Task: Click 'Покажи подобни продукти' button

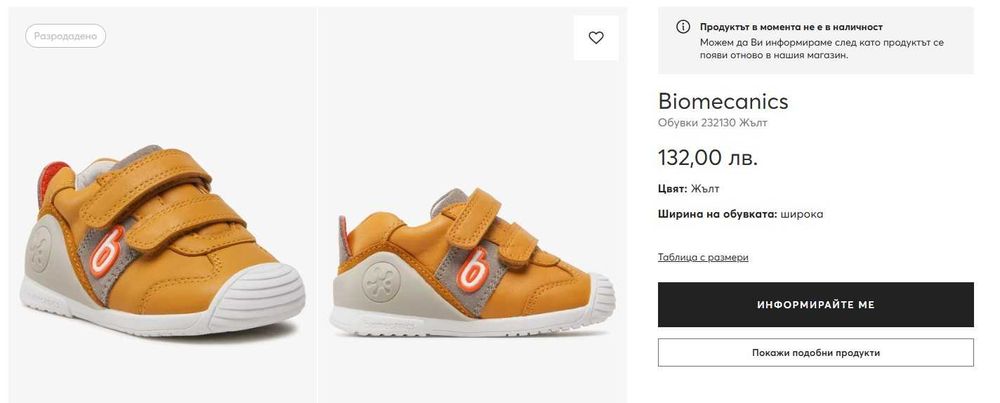Action: [x=815, y=352]
